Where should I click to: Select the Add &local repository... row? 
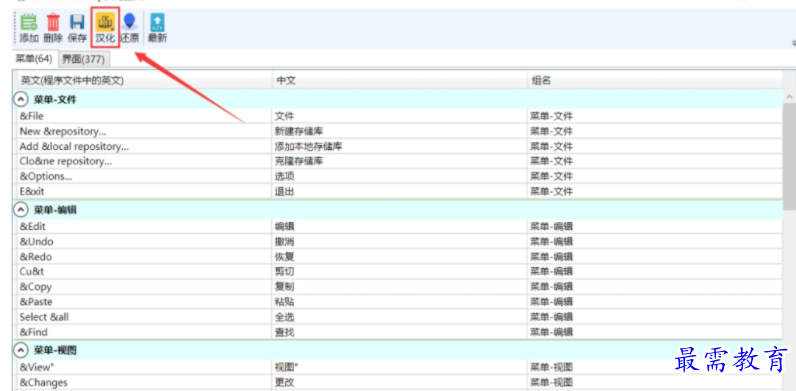pos(399,147)
